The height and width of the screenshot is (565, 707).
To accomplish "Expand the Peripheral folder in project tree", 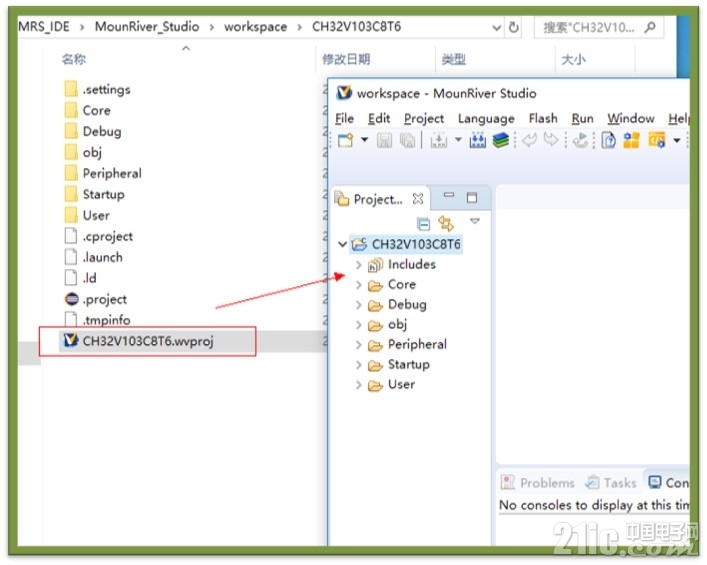I will pos(358,345).
